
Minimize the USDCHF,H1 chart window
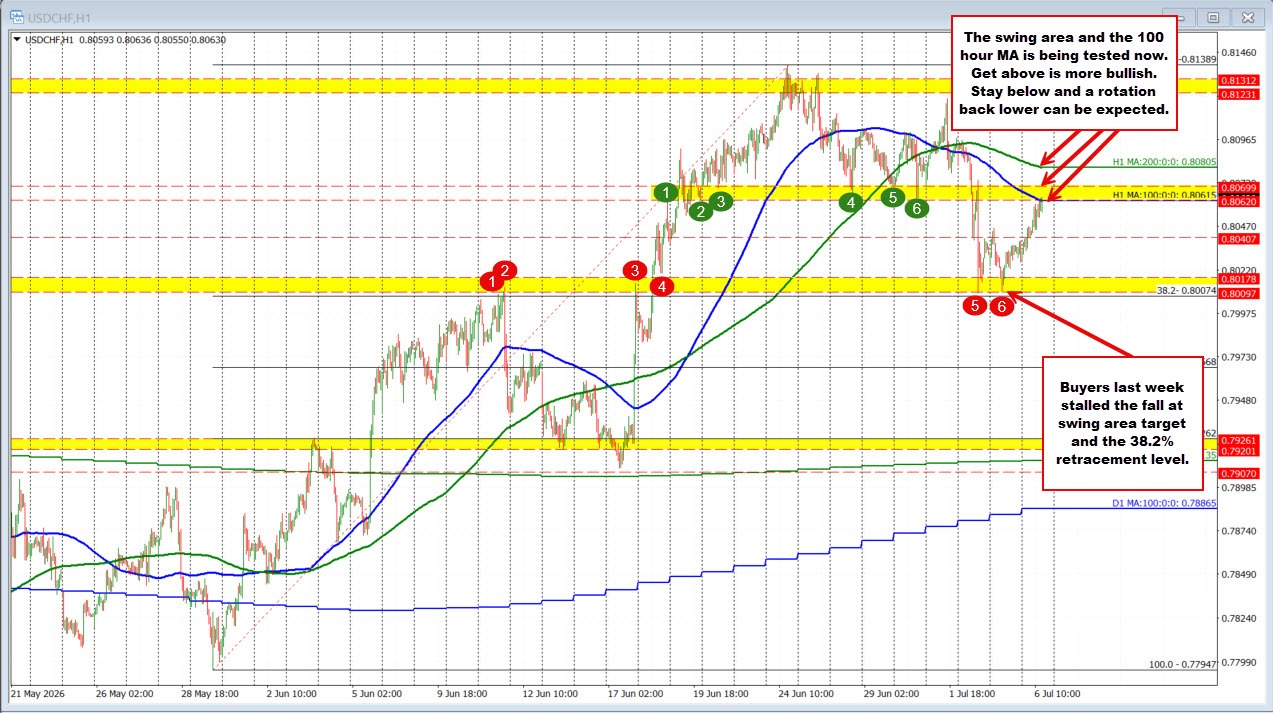click(x=1186, y=17)
